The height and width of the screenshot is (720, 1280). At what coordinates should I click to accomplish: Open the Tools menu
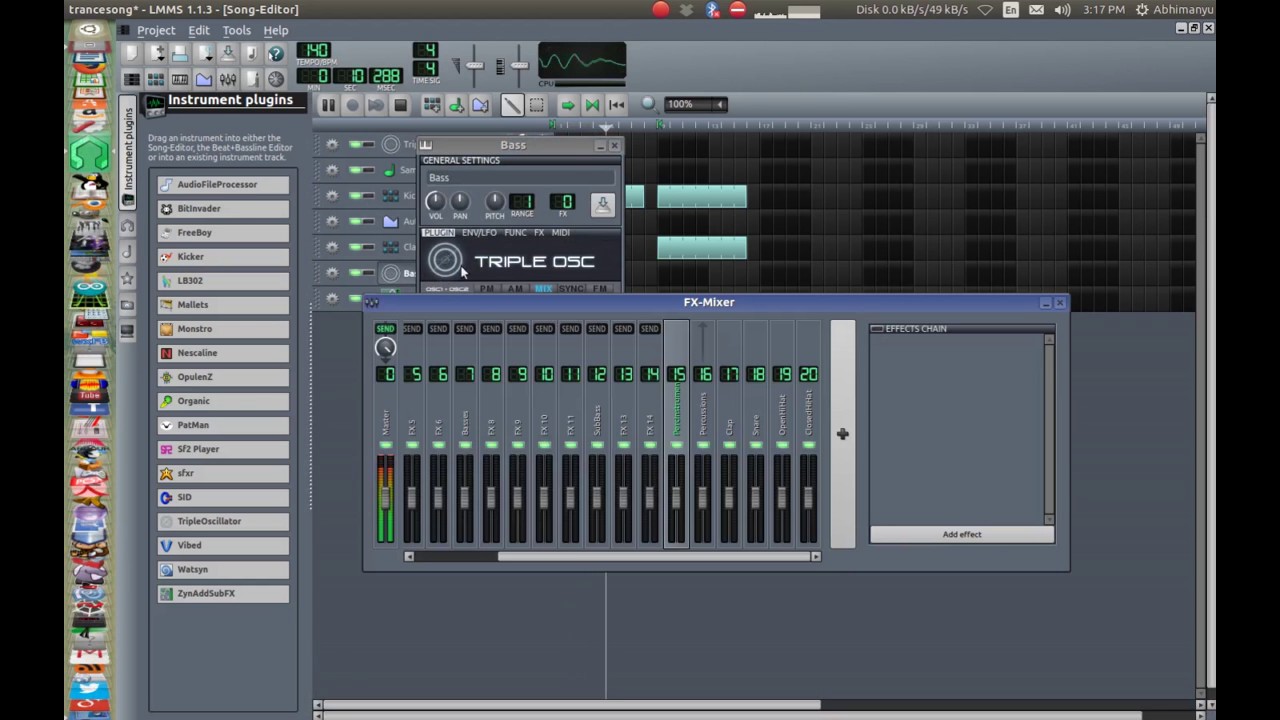point(237,31)
